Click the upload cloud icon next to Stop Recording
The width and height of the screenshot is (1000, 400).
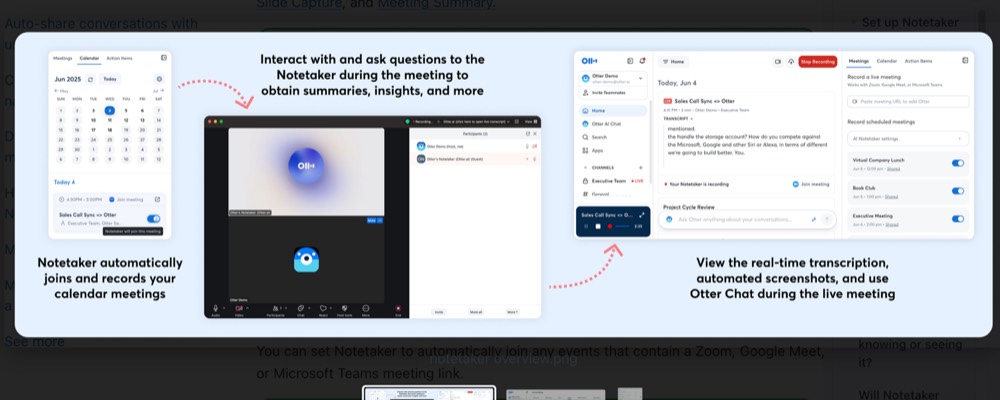click(x=791, y=62)
